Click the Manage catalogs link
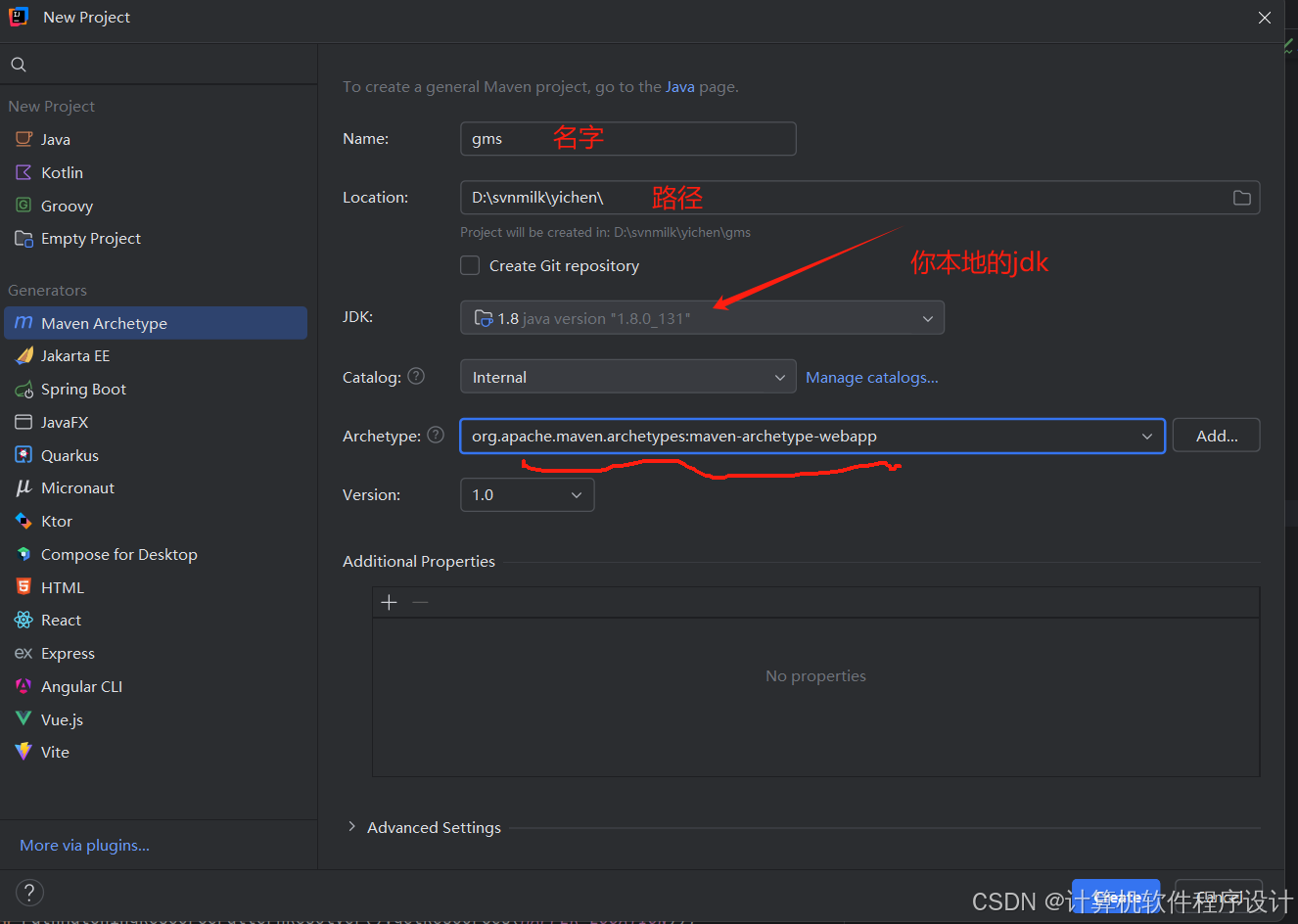This screenshot has width=1298, height=924. pos(871,378)
